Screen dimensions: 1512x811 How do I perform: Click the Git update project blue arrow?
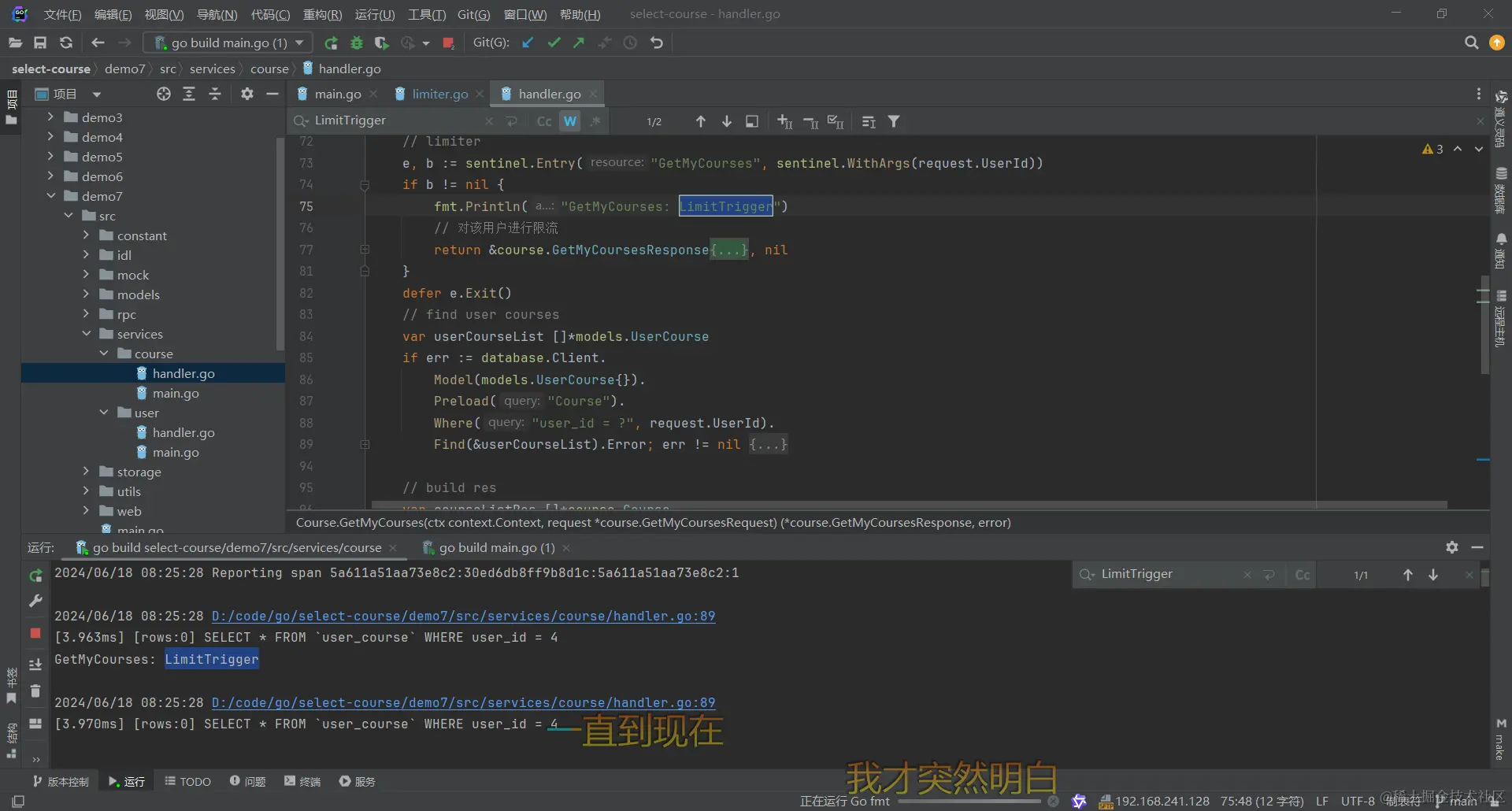[528, 43]
